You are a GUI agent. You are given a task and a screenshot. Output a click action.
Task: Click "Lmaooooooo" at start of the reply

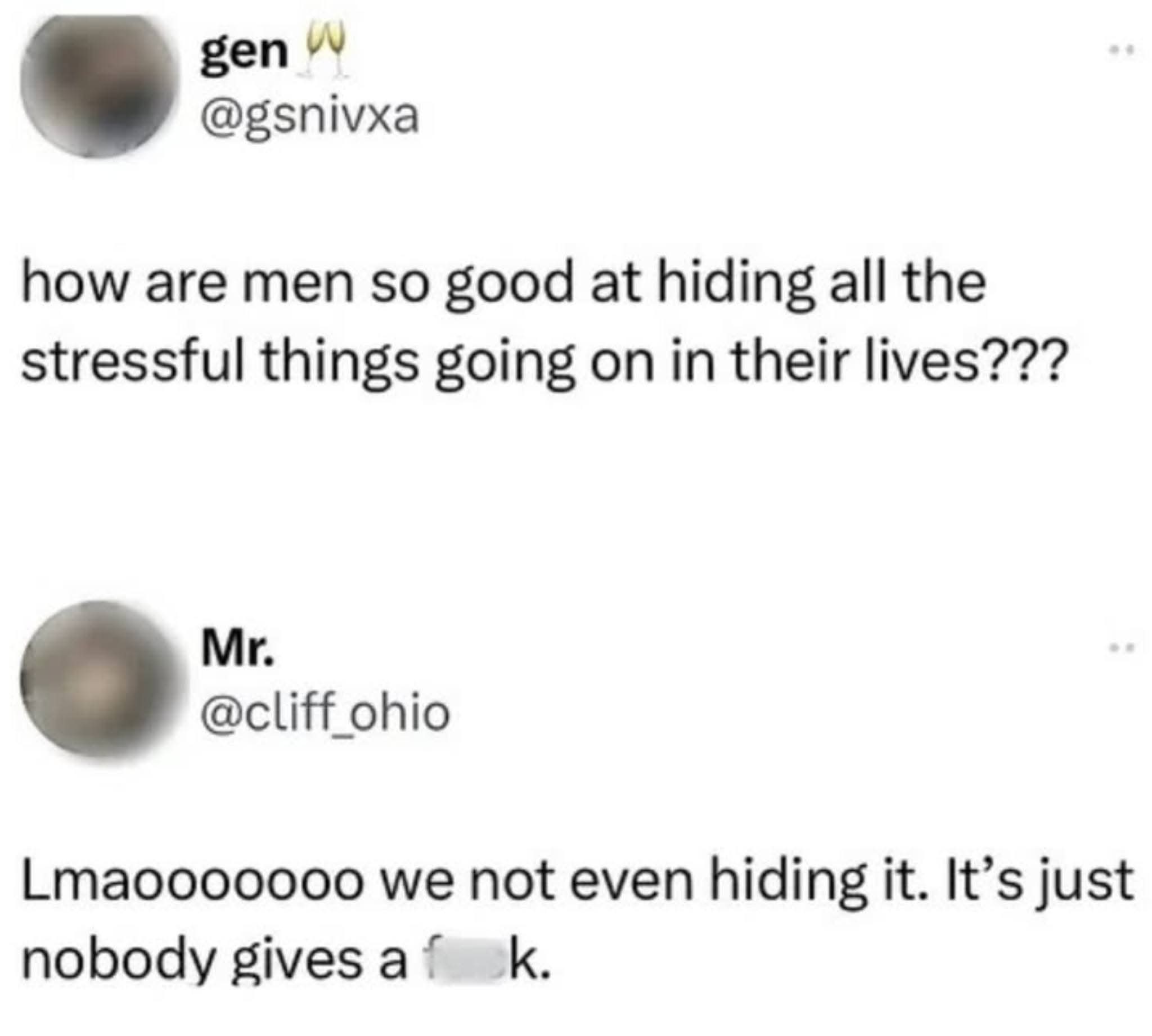(x=192, y=881)
